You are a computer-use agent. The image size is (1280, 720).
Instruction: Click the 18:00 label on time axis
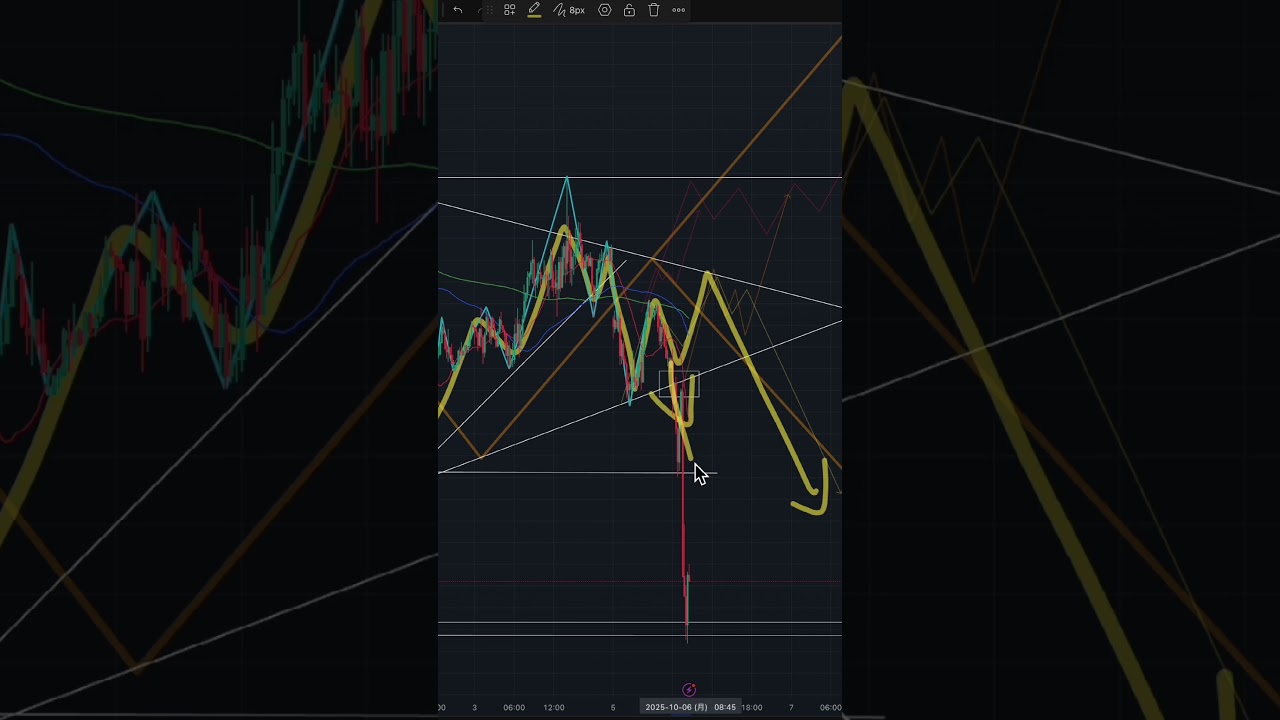tap(751, 707)
